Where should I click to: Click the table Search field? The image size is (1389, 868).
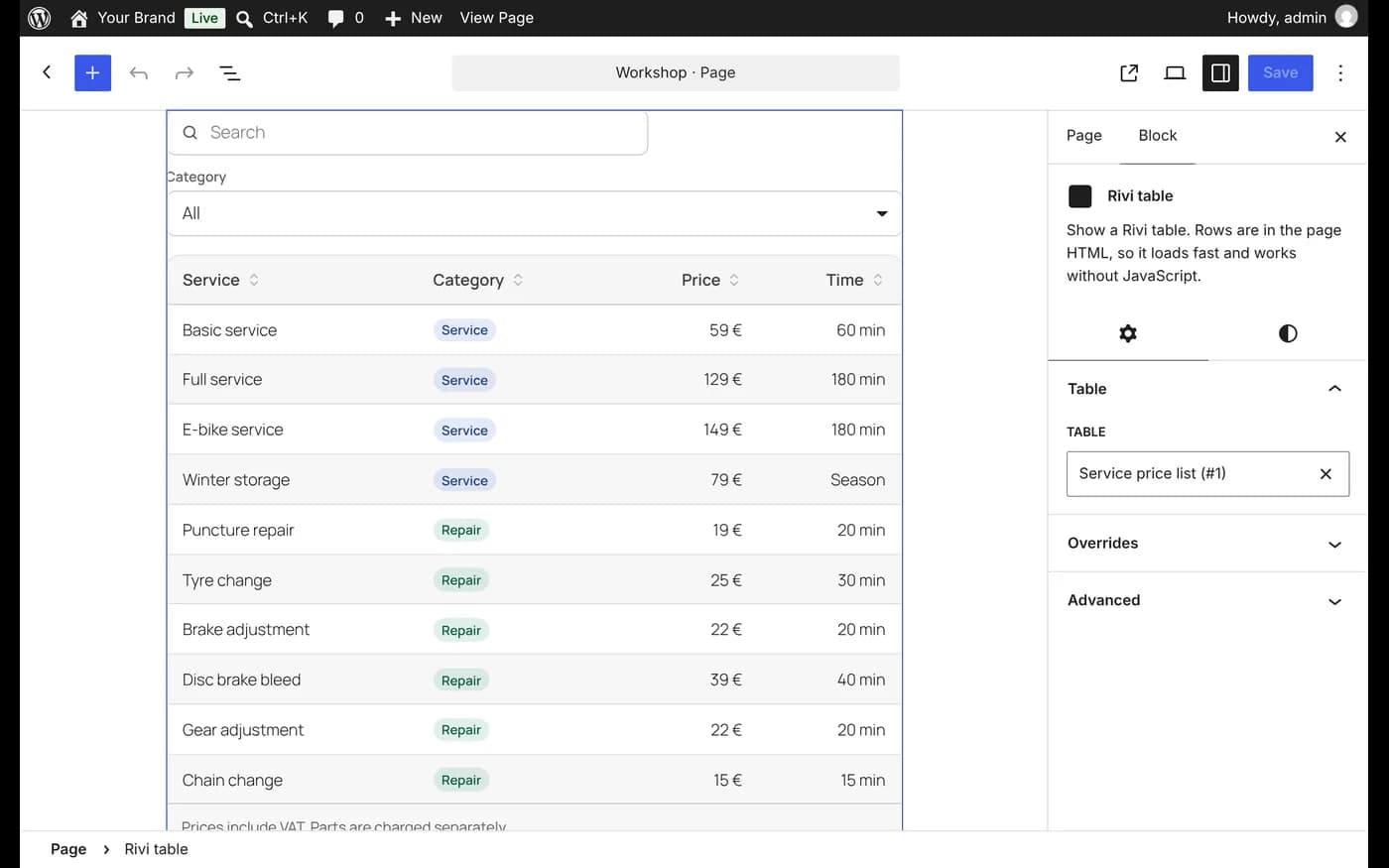tap(408, 133)
